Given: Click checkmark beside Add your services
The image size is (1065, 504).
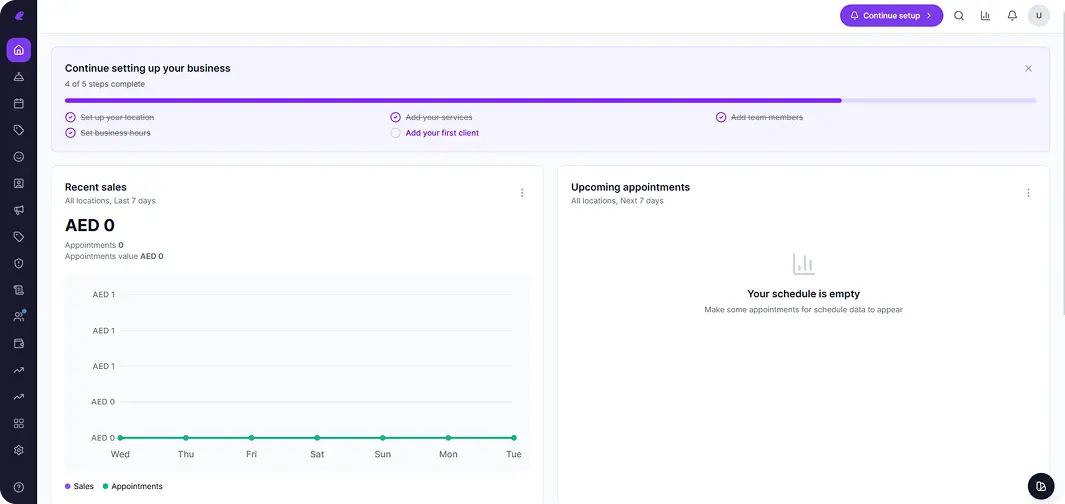Looking at the screenshot, I should click(x=395, y=118).
